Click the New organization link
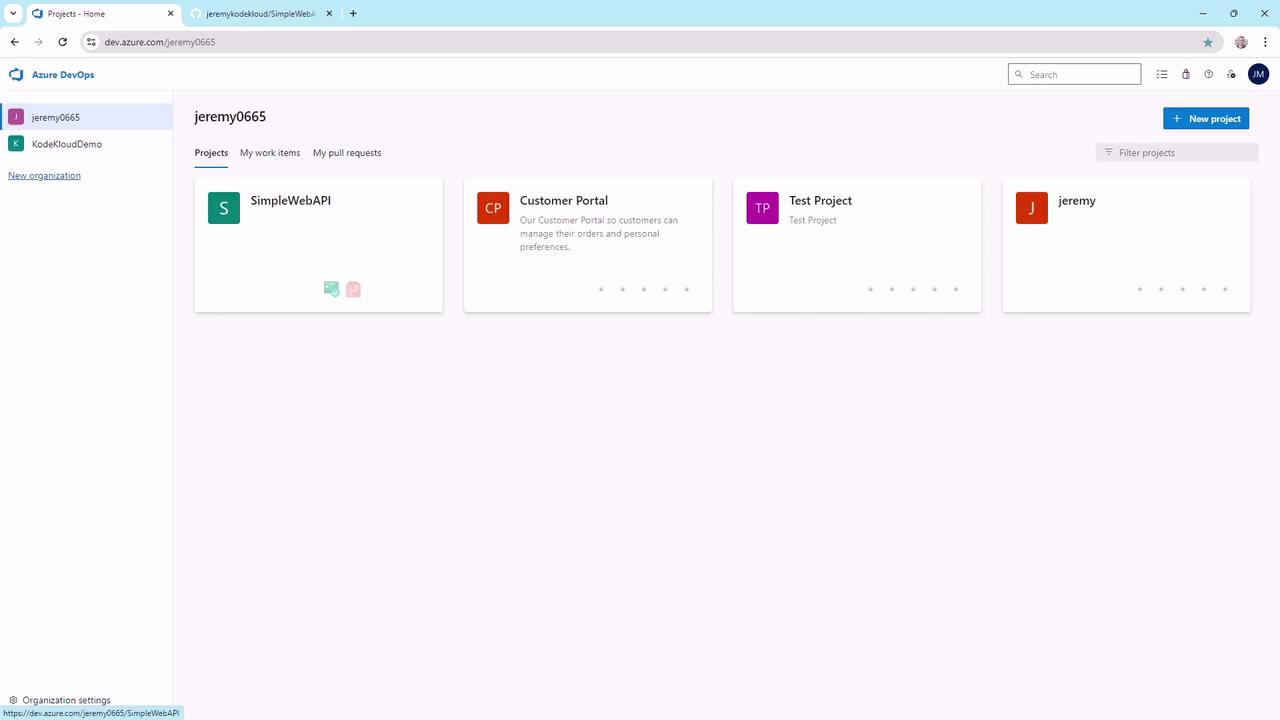 coord(44,175)
